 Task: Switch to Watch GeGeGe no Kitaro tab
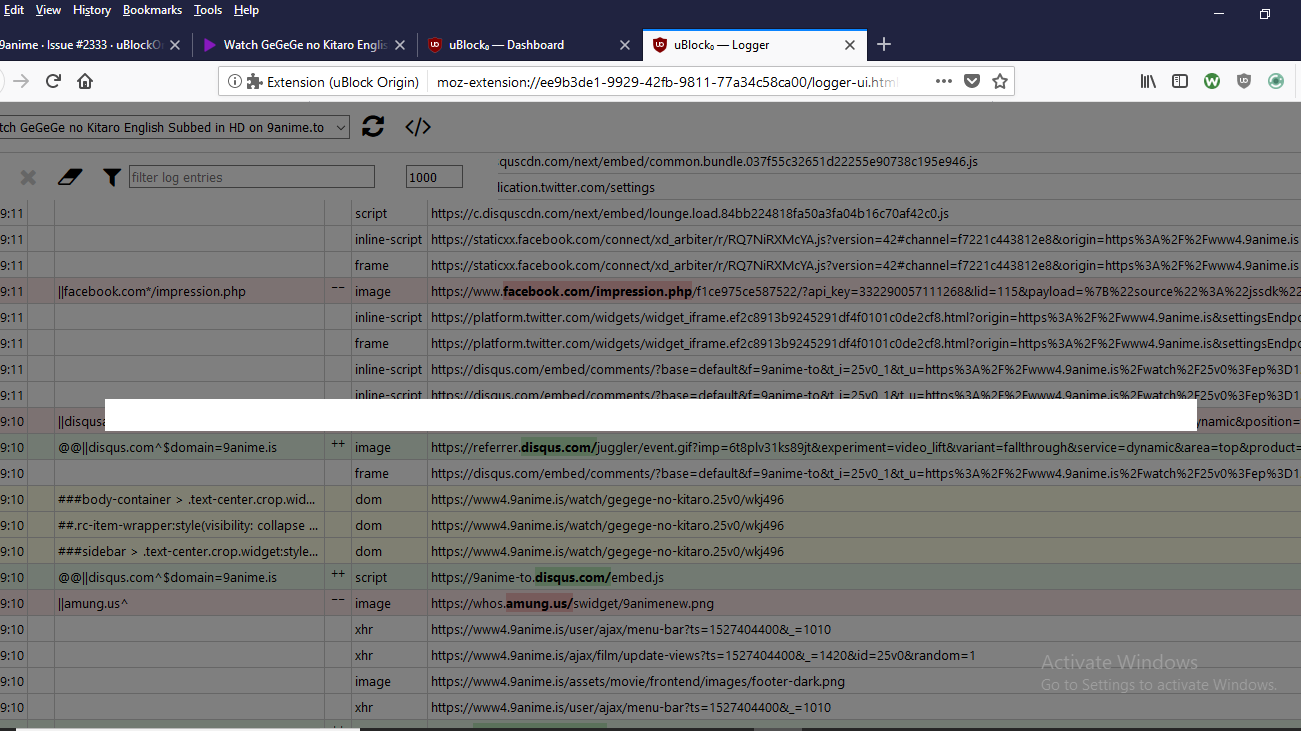click(x=304, y=45)
